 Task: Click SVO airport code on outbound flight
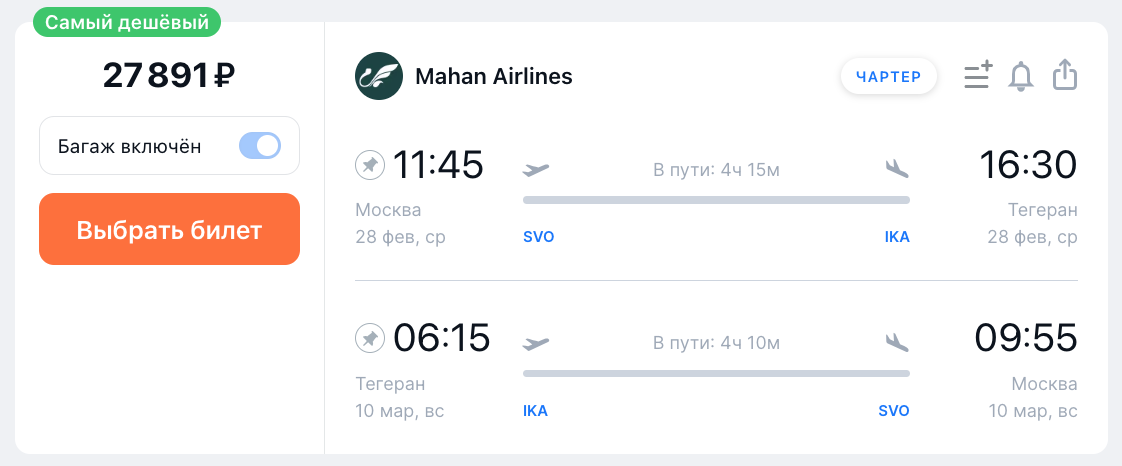tap(538, 237)
